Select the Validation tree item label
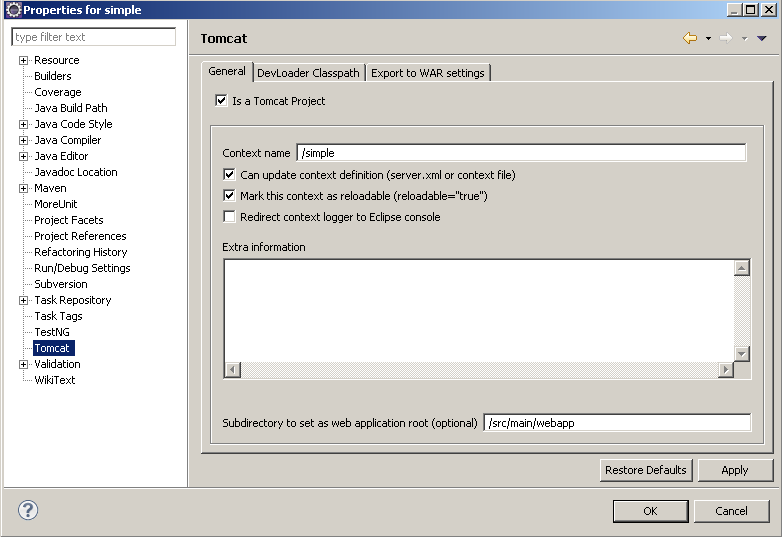The width and height of the screenshot is (782, 537). (x=57, y=364)
